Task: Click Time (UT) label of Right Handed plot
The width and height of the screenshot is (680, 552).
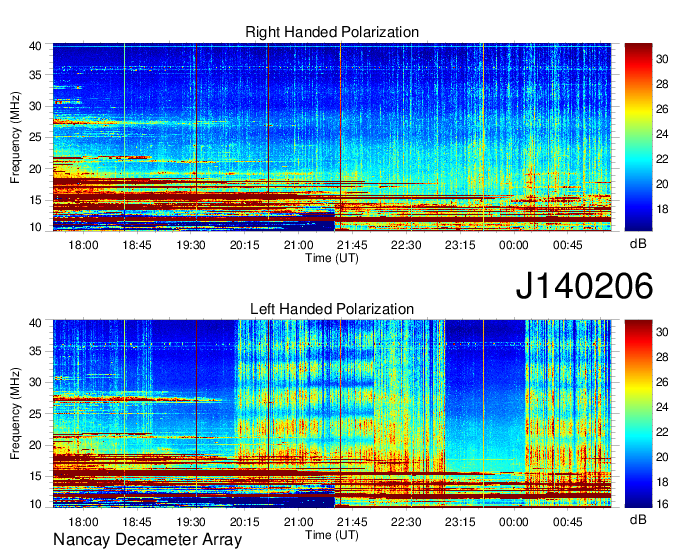Action: (332, 258)
